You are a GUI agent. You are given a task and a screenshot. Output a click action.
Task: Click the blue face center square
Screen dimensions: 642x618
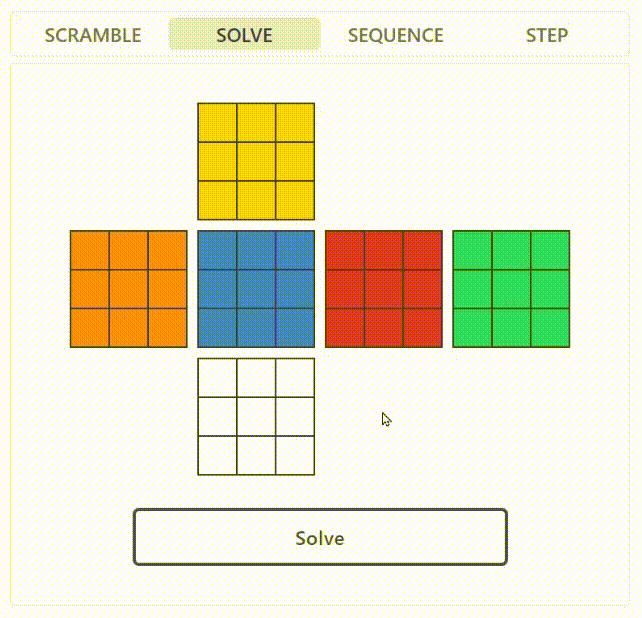click(256, 289)
